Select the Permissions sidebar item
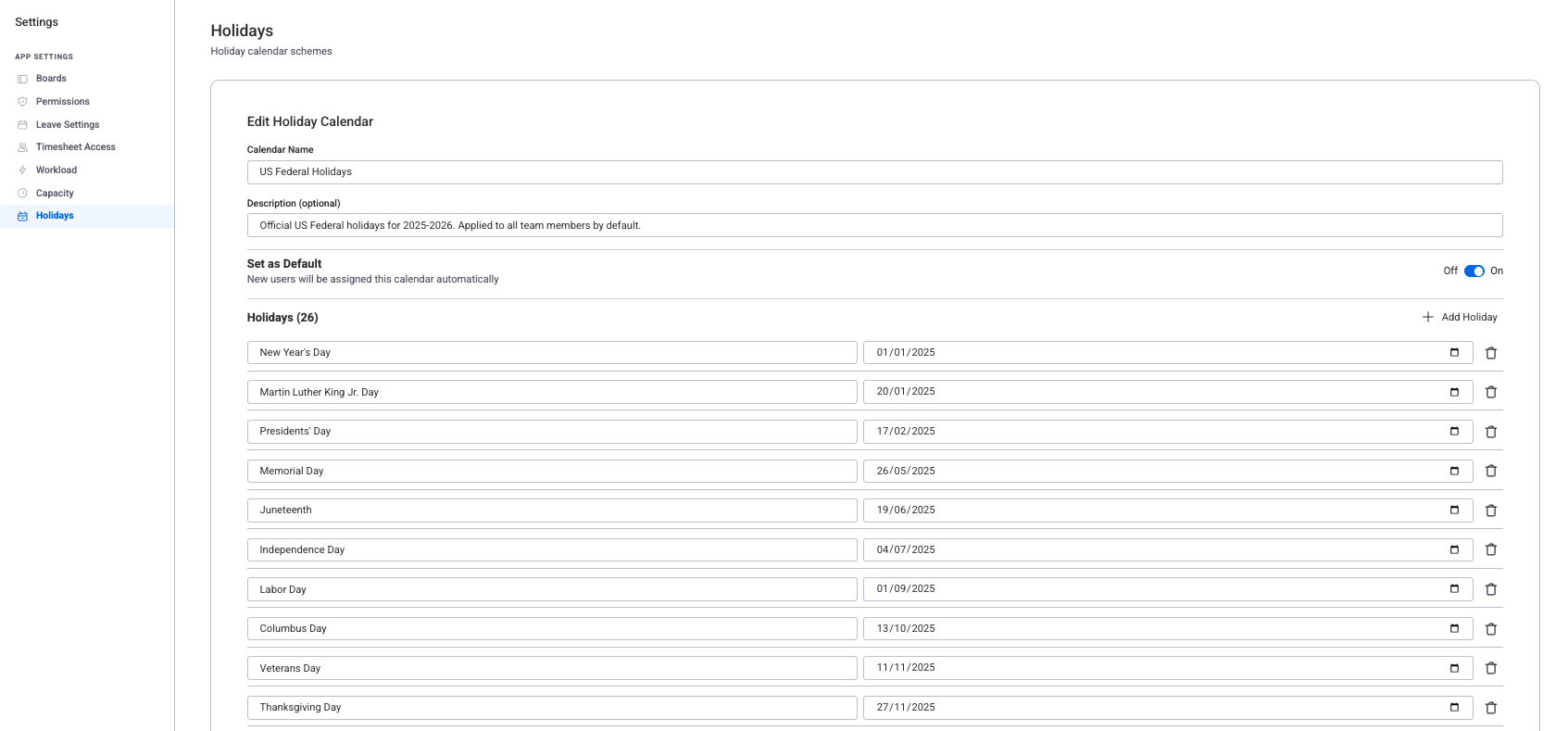The image size is (1568, 731). [63, 102]
